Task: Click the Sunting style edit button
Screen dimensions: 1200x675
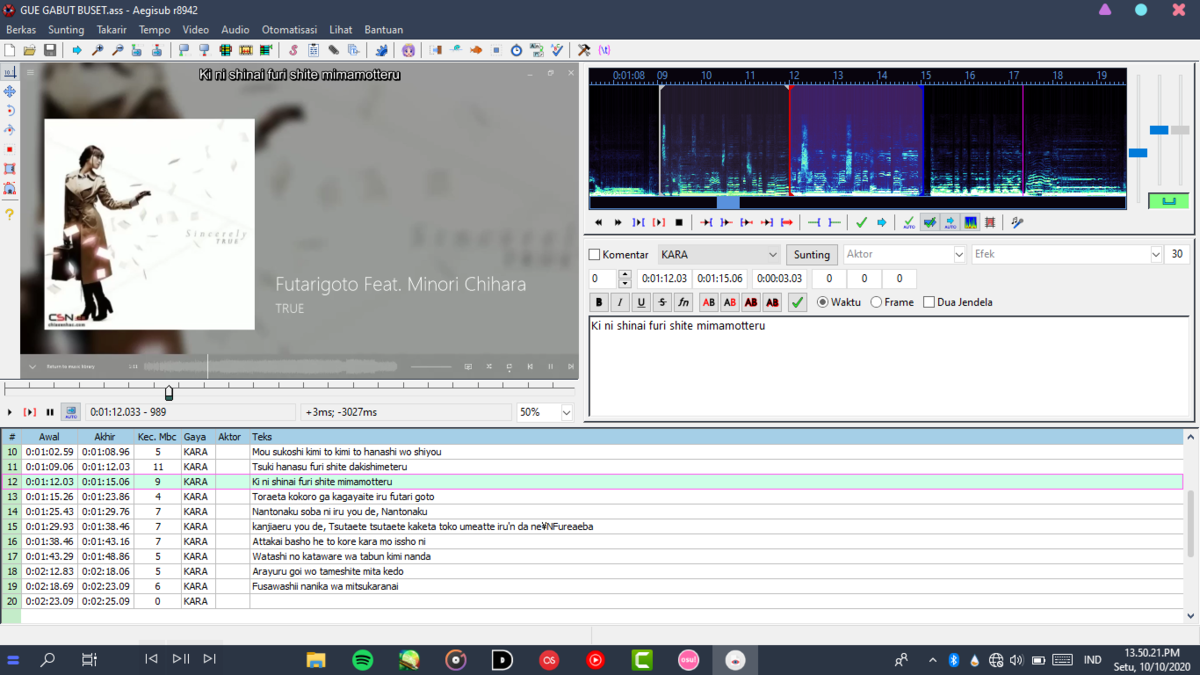Action: pyautogui.click(x=812, y=255)
